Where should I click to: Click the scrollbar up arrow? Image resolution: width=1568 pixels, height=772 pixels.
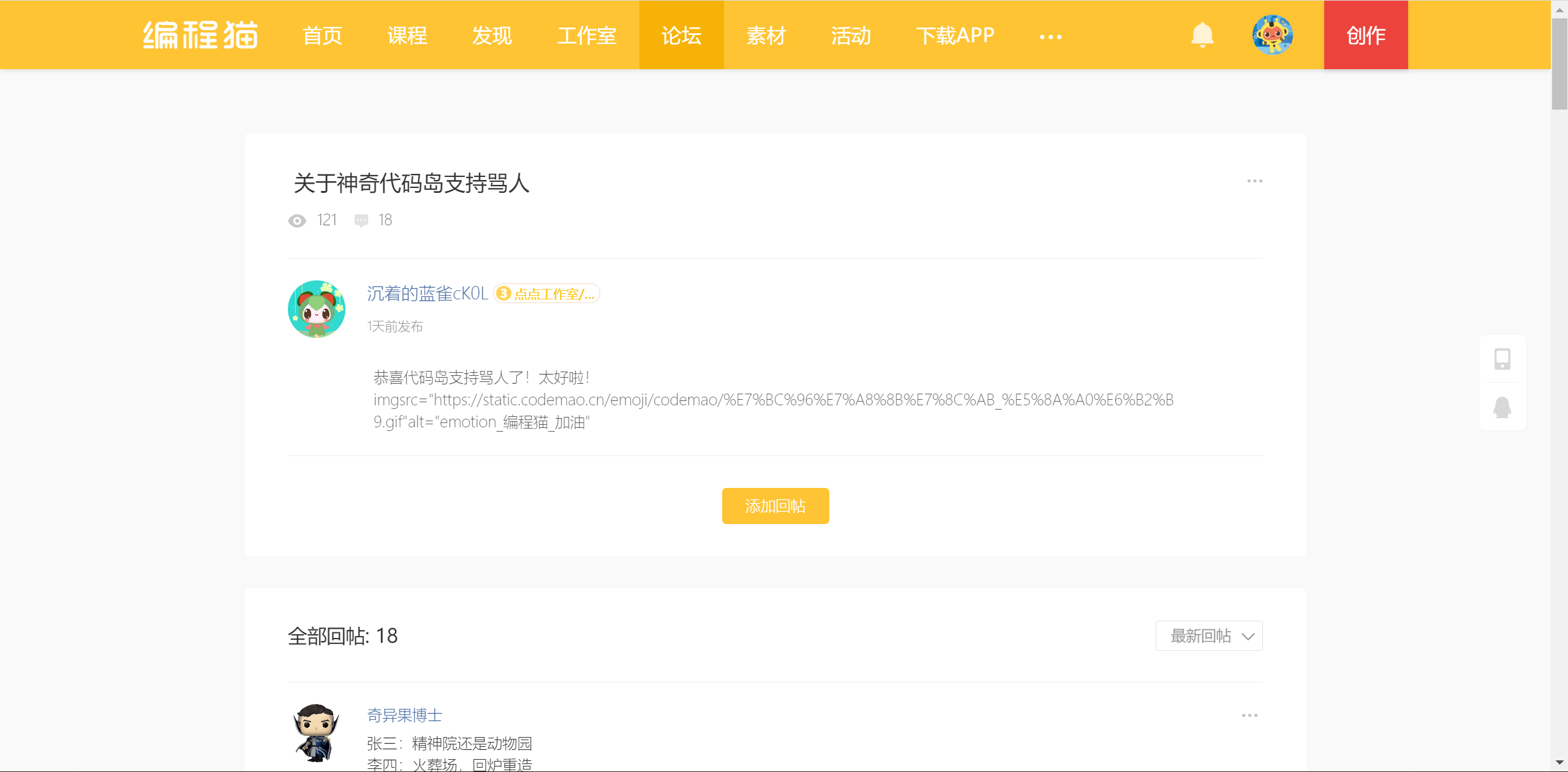click(1559, 9)
